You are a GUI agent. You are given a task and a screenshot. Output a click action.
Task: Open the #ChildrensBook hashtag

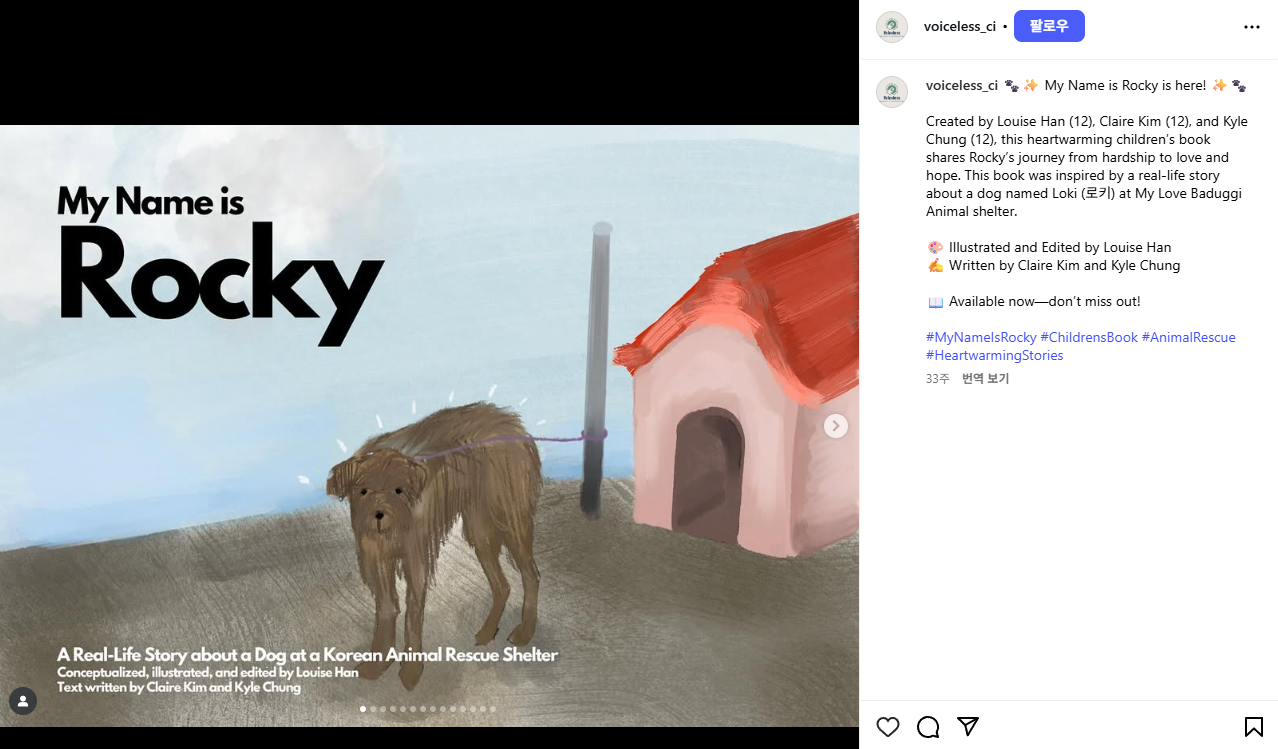(1089, 337)
